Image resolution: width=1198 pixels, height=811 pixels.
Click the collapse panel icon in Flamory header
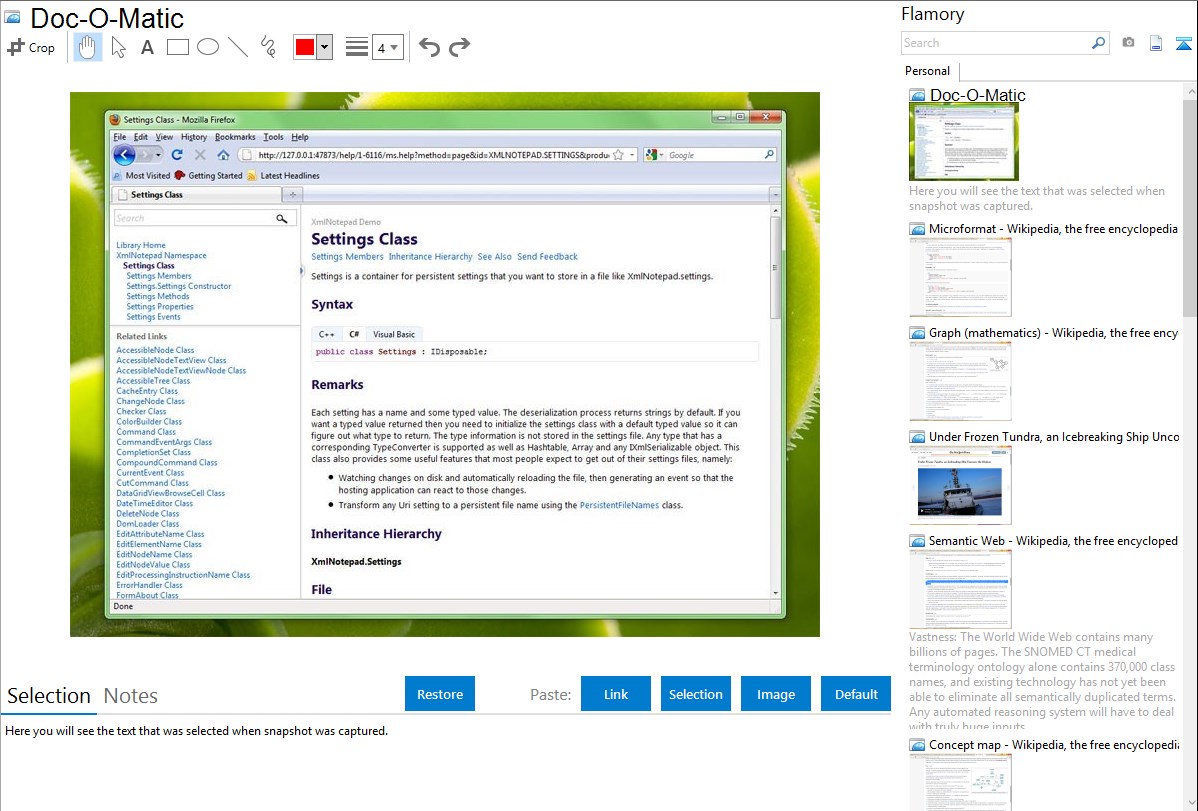click(1183, 44)
